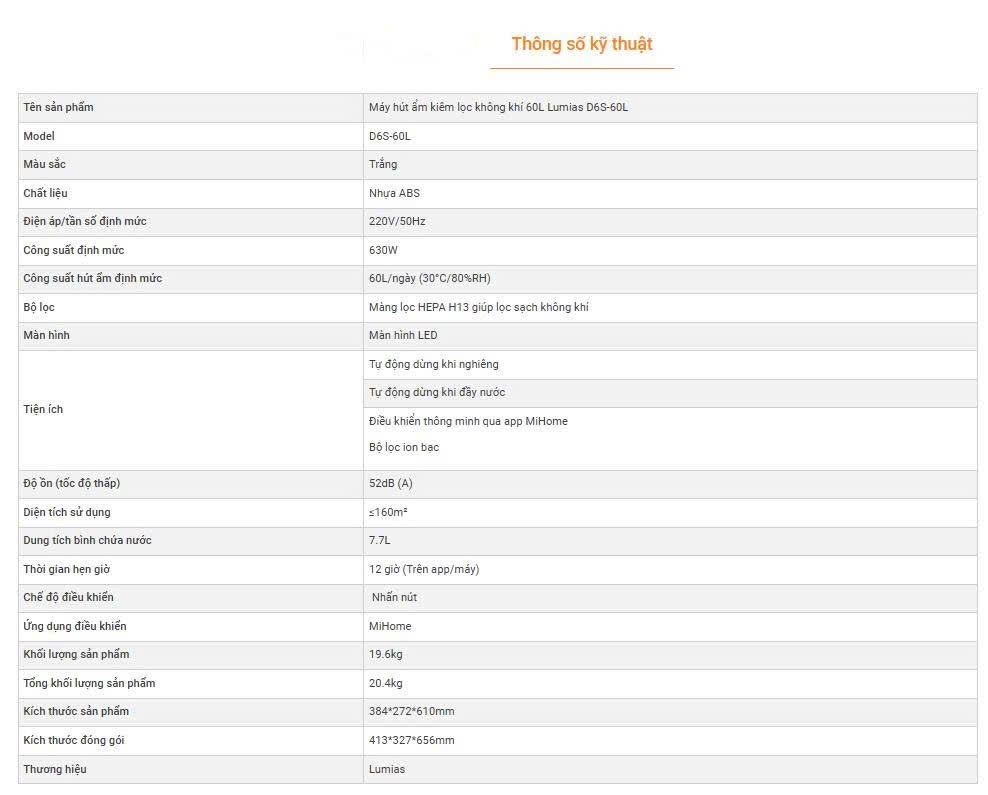Click "Tự động dừng khi nghiêng" feature text
The width and height of the screenshot is (988, 795).
pyautogui.click(x=433, y=364)
